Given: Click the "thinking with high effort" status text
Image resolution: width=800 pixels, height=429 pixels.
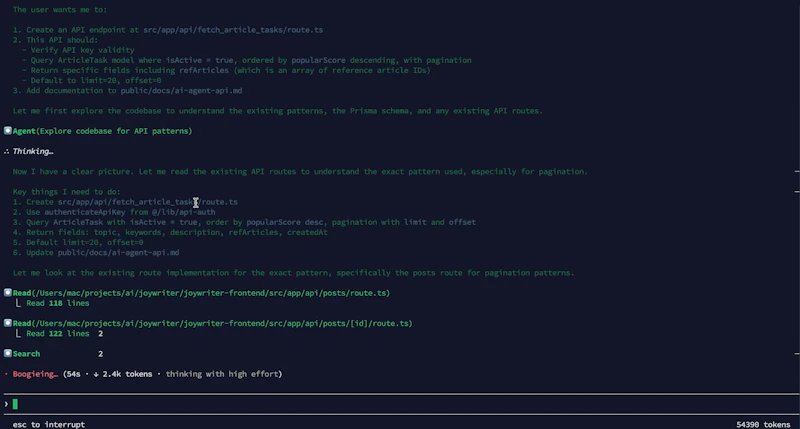Looking at the screenshot, I should coord(222,374).
